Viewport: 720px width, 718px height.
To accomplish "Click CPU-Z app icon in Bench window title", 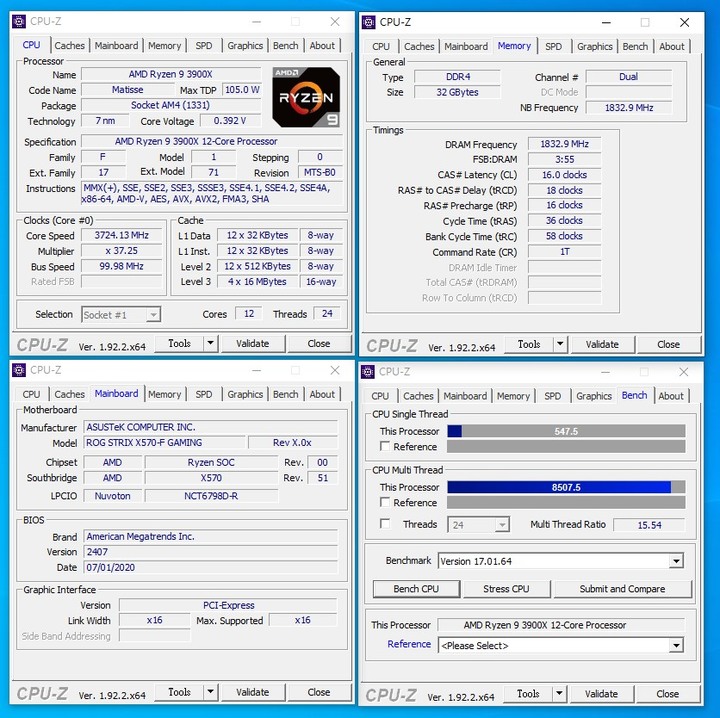I will (368, 371).
